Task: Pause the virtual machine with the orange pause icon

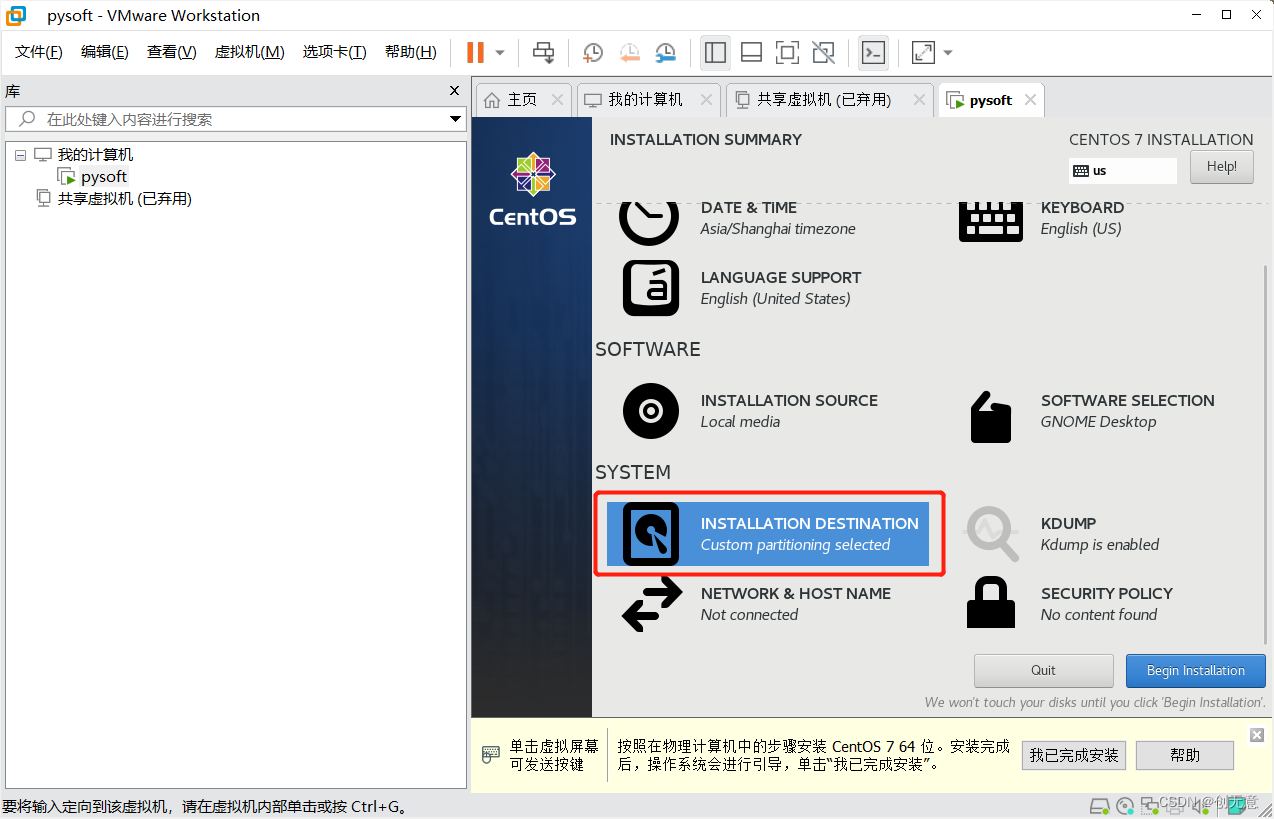Action: (x=475, y=52)
